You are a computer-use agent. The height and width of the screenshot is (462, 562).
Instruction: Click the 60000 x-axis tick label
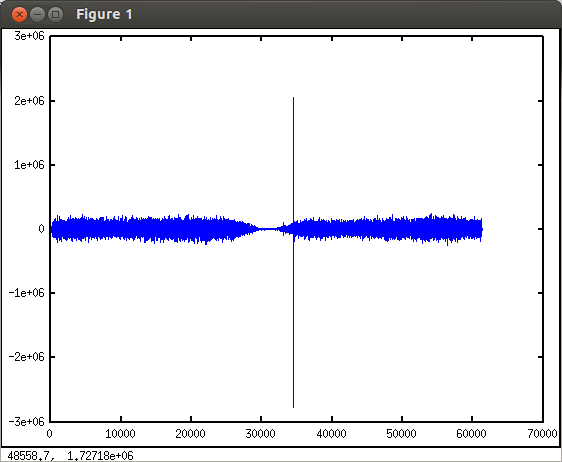click(471, 434)
